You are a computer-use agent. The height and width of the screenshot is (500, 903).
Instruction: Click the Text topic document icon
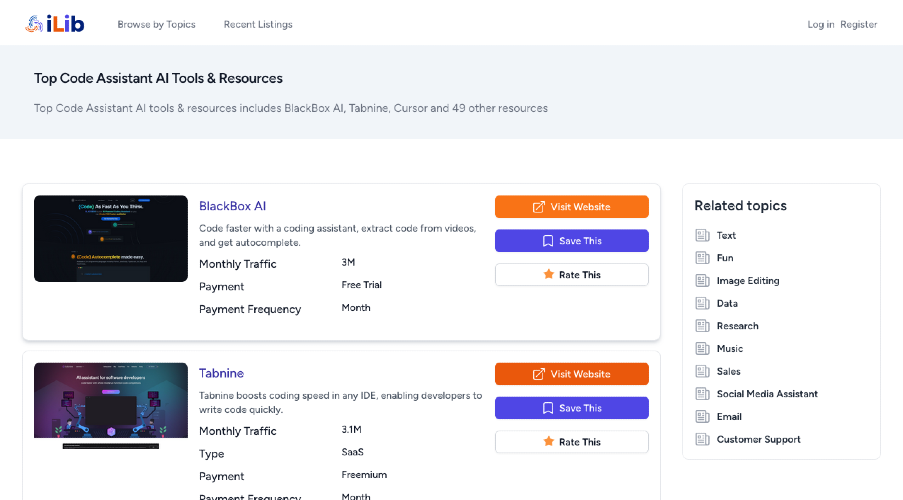(x=702, y=236)
